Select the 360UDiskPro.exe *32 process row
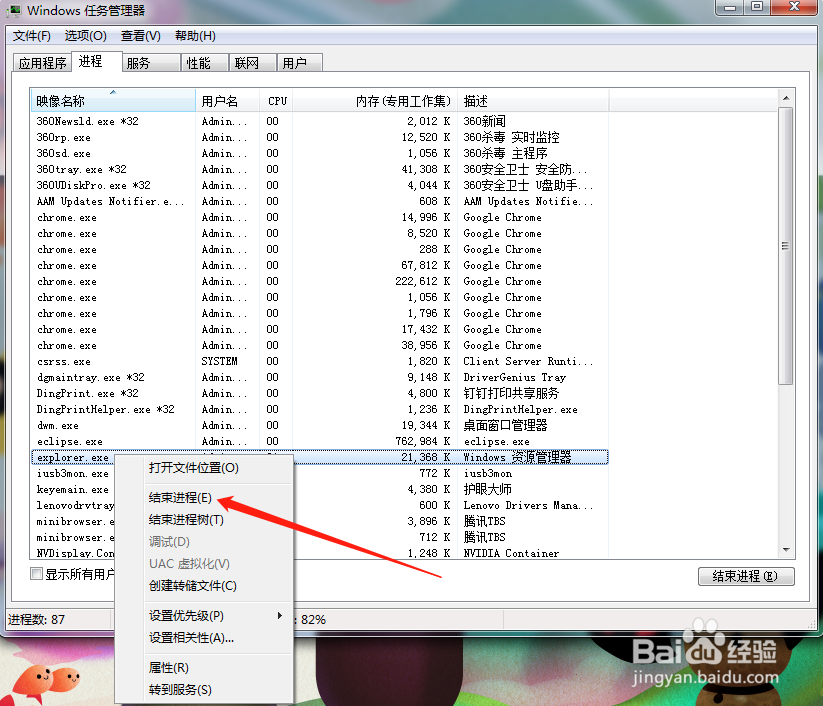Viewport: 823px width, 706px height. [320, 185]
